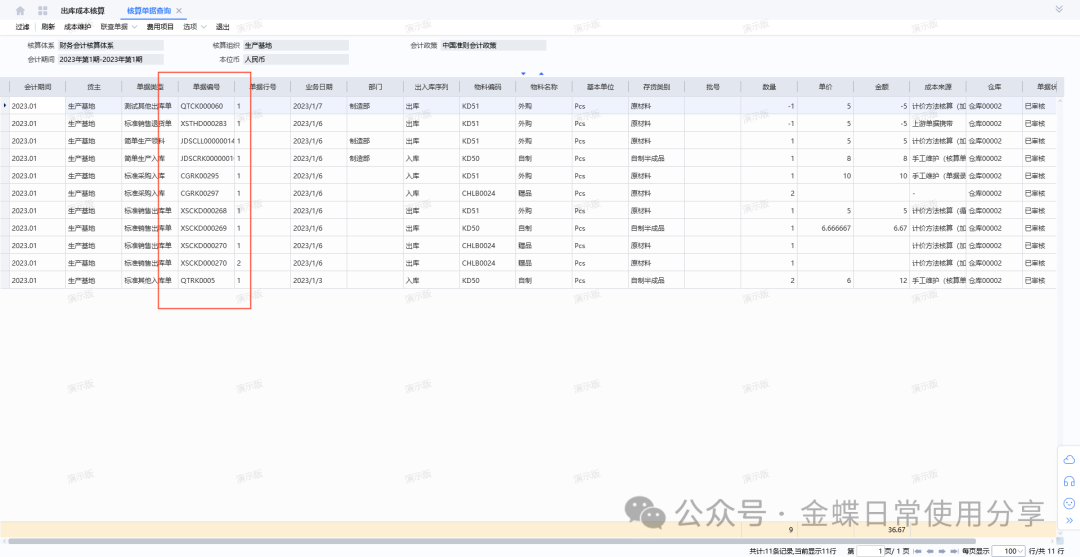Open the app grid menu icon
The width and height of the screenshot is (1080, 557).
click(x=43, y=10)
